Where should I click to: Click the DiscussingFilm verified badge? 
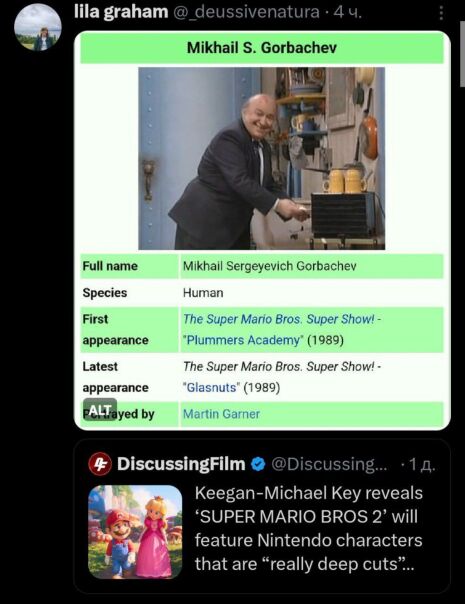[x=258, y=464]
